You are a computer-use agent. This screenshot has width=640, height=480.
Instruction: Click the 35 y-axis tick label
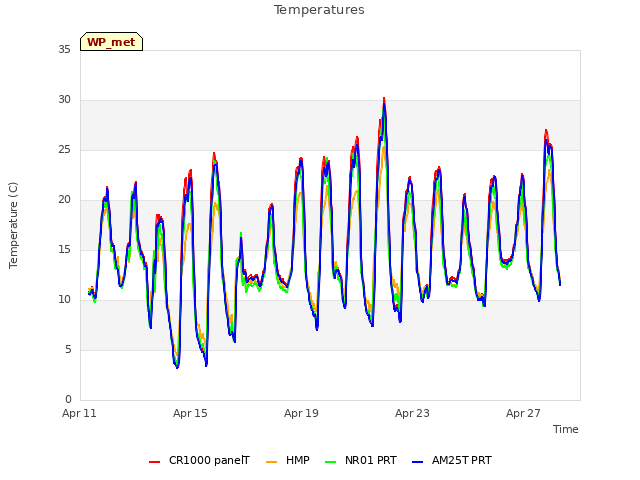click(64, 49)
